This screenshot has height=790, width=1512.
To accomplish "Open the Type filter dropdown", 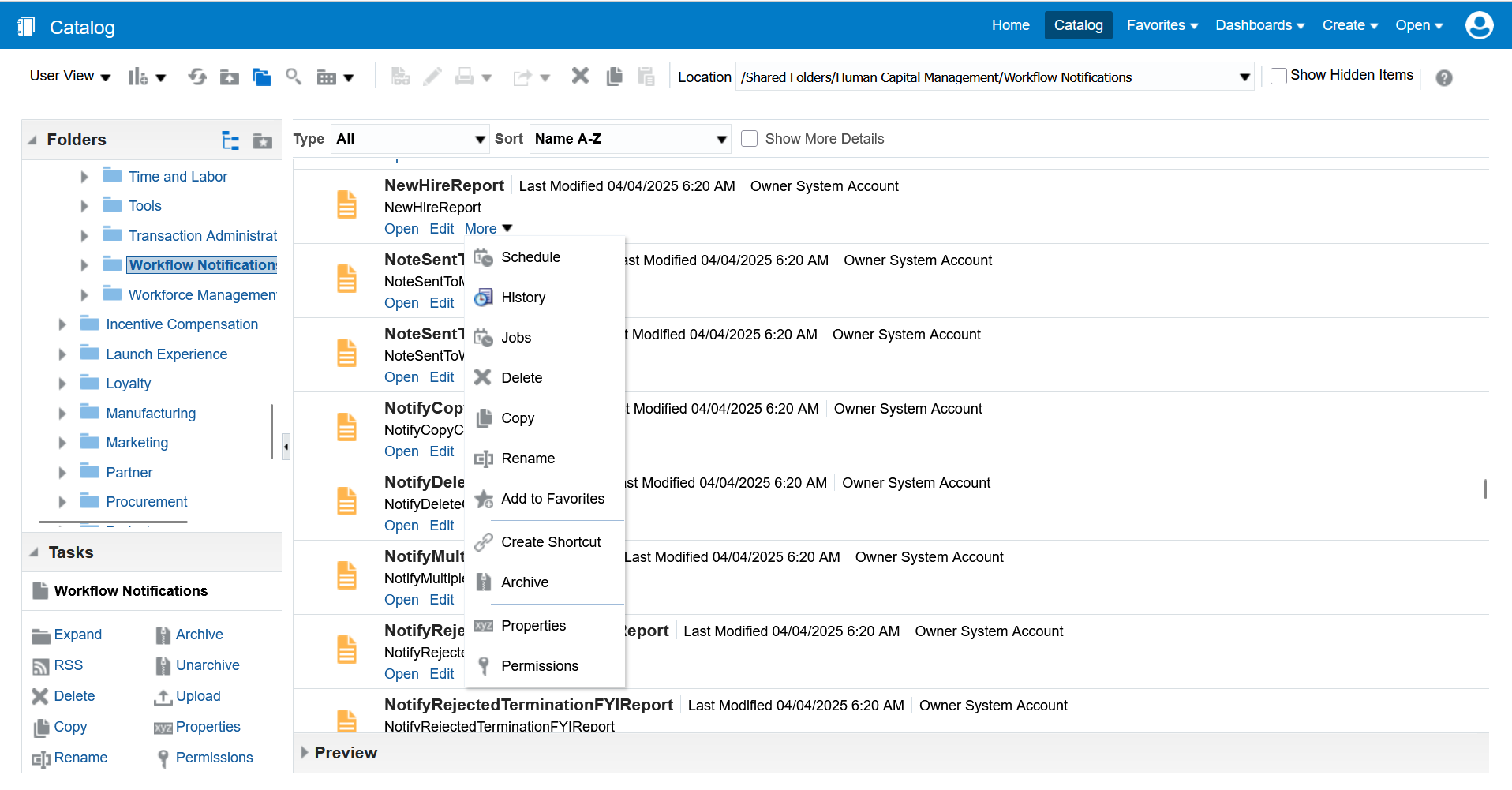I will 410,139.
